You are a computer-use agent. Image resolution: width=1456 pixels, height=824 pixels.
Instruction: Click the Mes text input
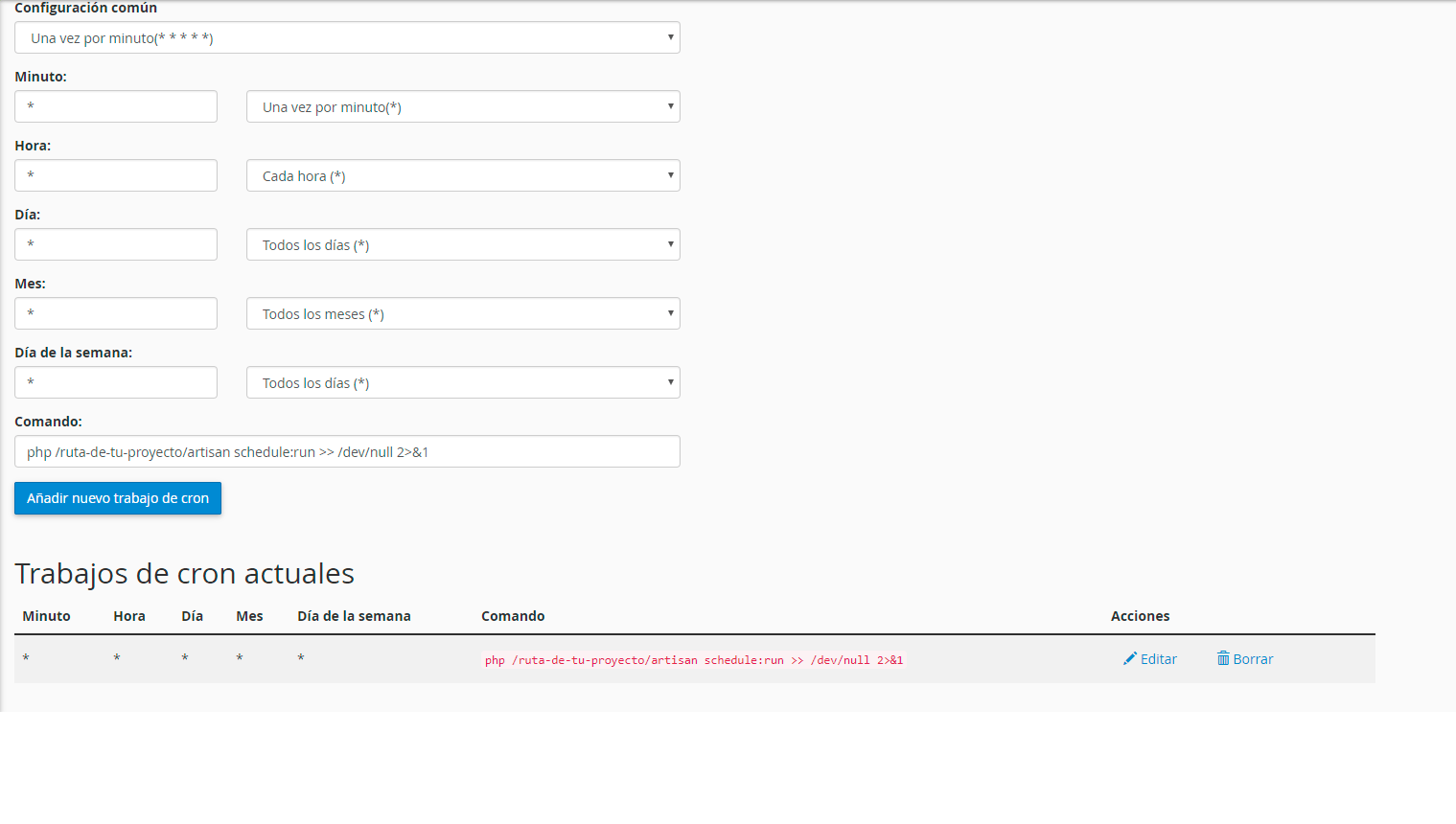click(x=116, y=313)
